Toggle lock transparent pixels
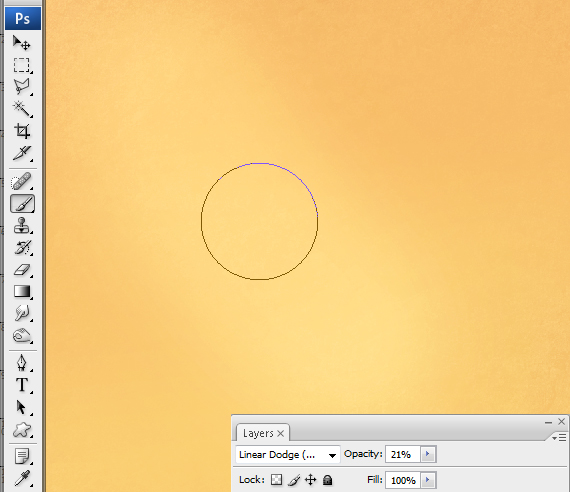570x492 pixels. click(276, 480)
